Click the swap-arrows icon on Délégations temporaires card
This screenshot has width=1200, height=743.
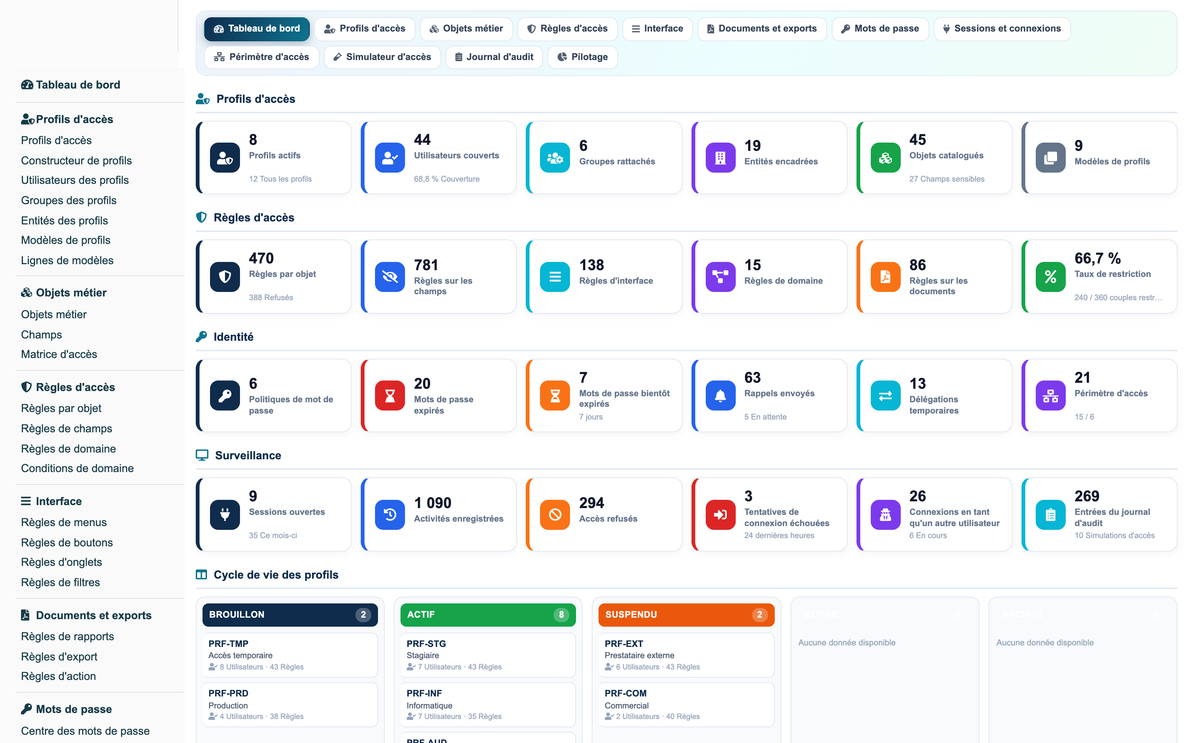pyautogui.click(x=885, y=396)
